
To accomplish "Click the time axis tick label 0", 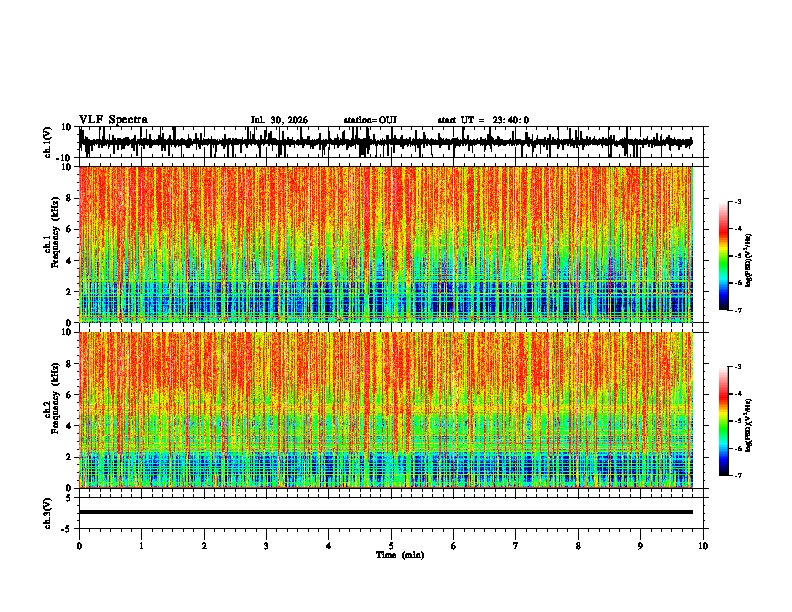I will 79,546.
